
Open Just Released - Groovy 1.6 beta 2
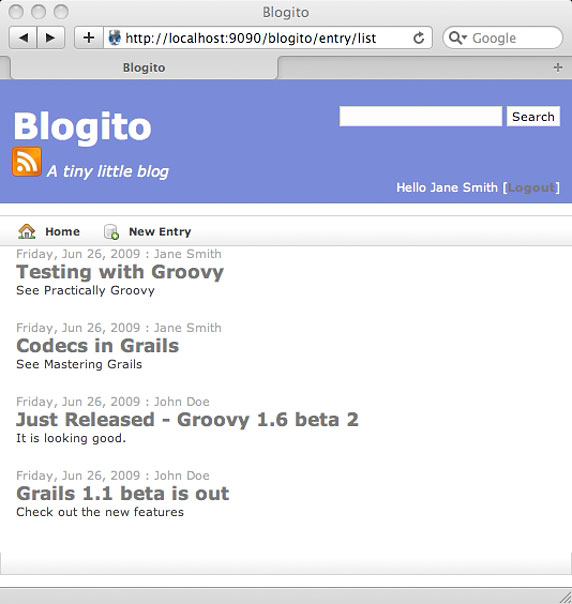[x=187, y=419]
